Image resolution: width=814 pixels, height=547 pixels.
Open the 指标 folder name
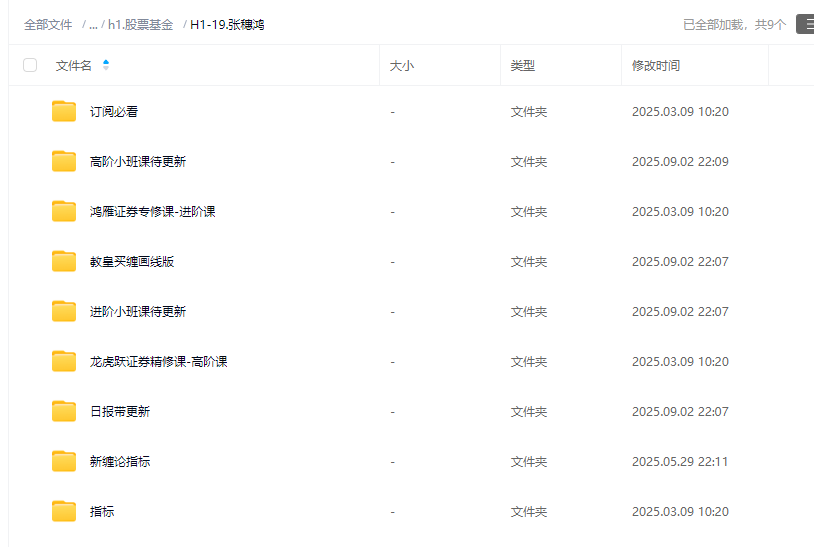[x=102, y=512]
